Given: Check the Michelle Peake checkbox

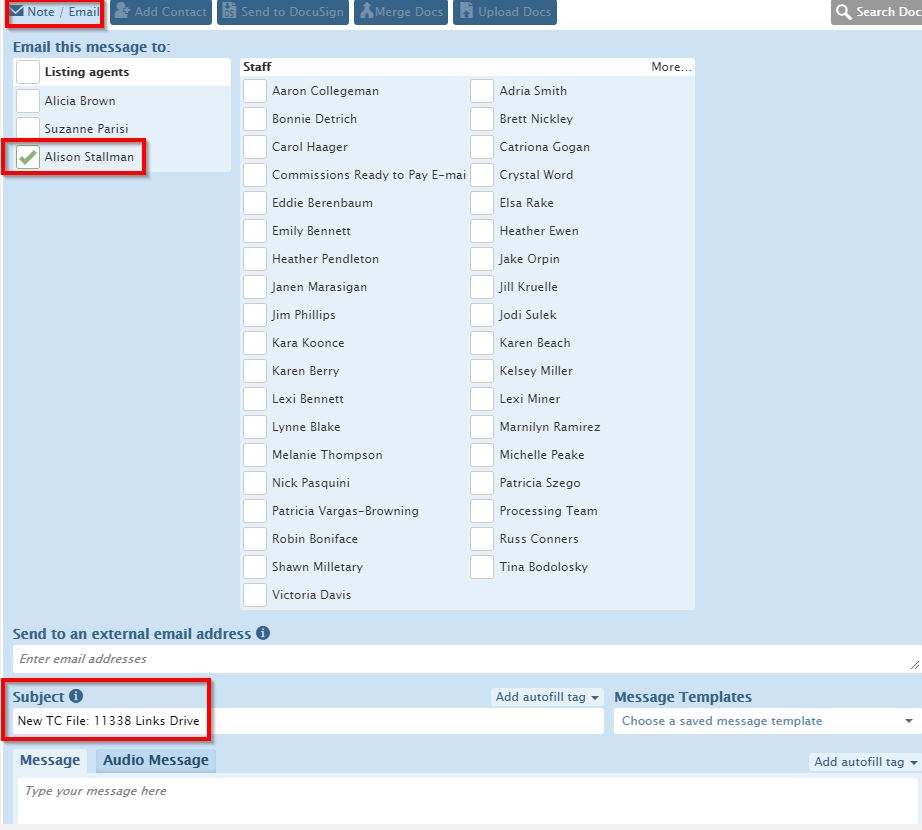Looking at the screenshot, I should tap(482, 455).
